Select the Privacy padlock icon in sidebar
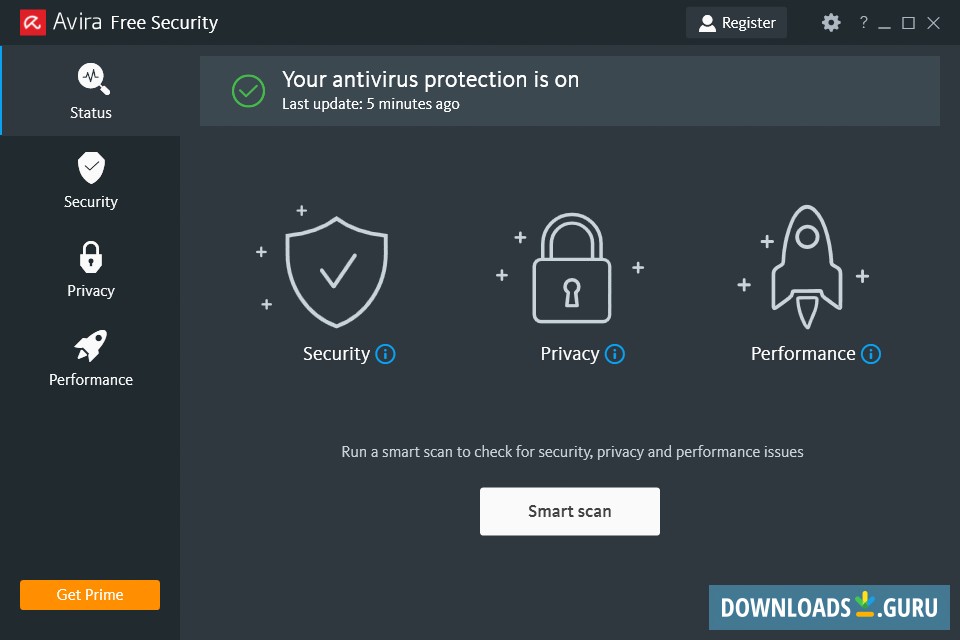 click(91, 256)
